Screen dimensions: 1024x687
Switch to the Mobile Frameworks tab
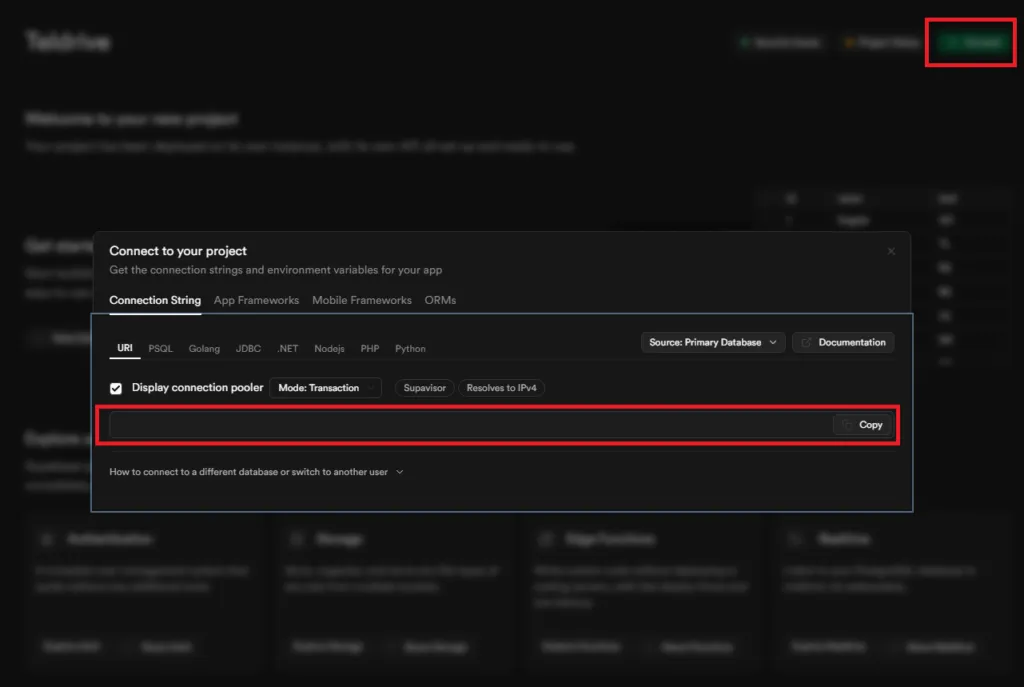pyautogui.click(x=361, y=300)
